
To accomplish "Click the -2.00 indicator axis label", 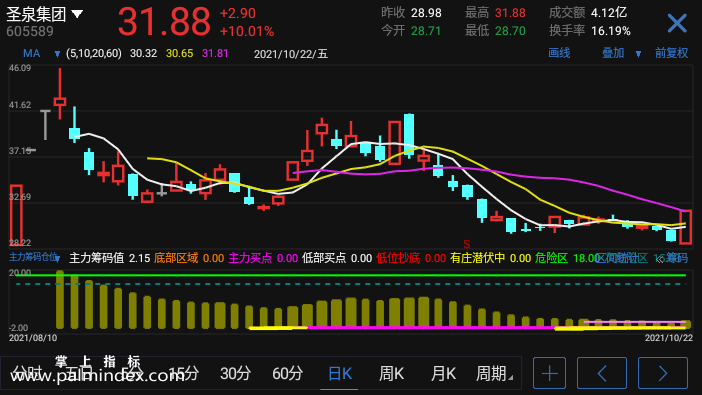I will pyautogui.click(x=18, y=328).
